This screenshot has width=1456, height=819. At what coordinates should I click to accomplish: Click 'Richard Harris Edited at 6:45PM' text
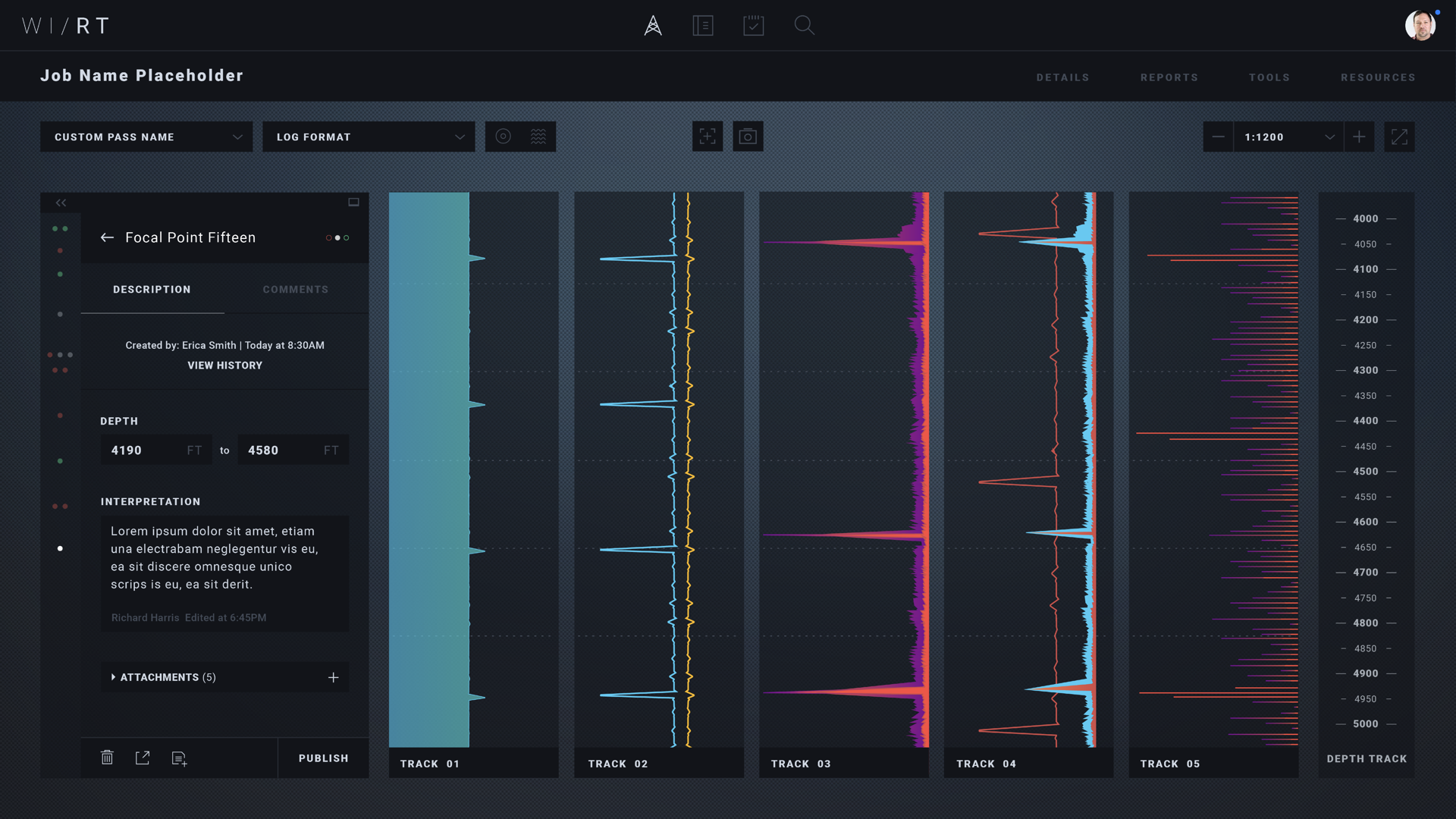click(189, 618)
